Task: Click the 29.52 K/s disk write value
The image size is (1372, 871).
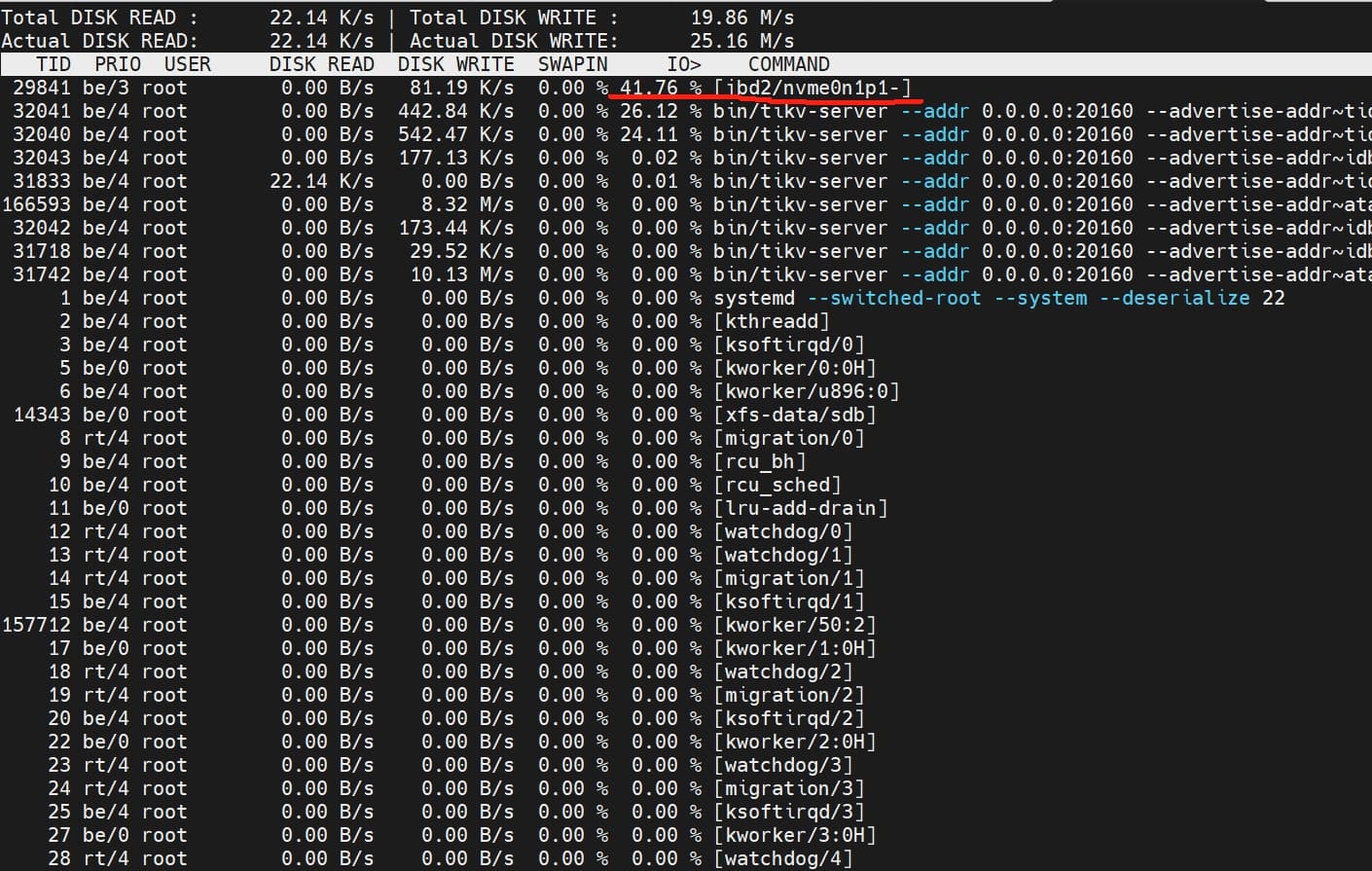Action: point(462,251)
